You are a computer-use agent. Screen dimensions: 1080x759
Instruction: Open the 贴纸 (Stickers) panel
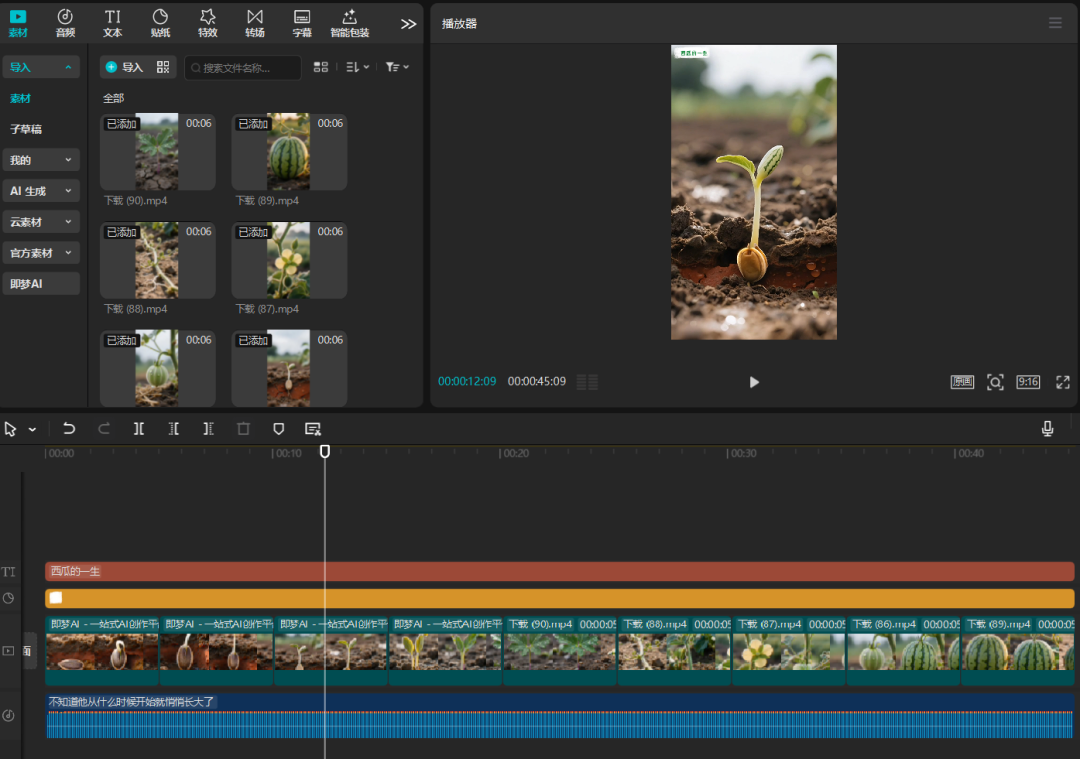tap(159, 22)
